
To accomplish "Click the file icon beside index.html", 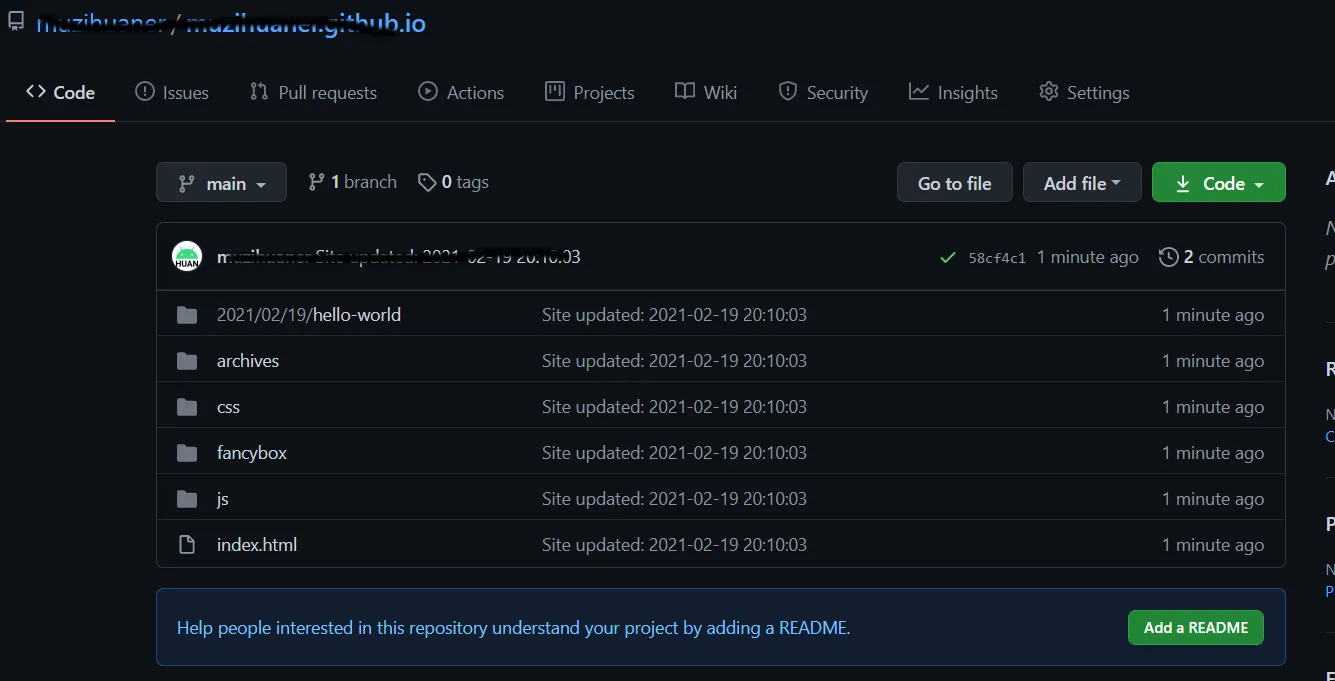I will tap(187, 545).
